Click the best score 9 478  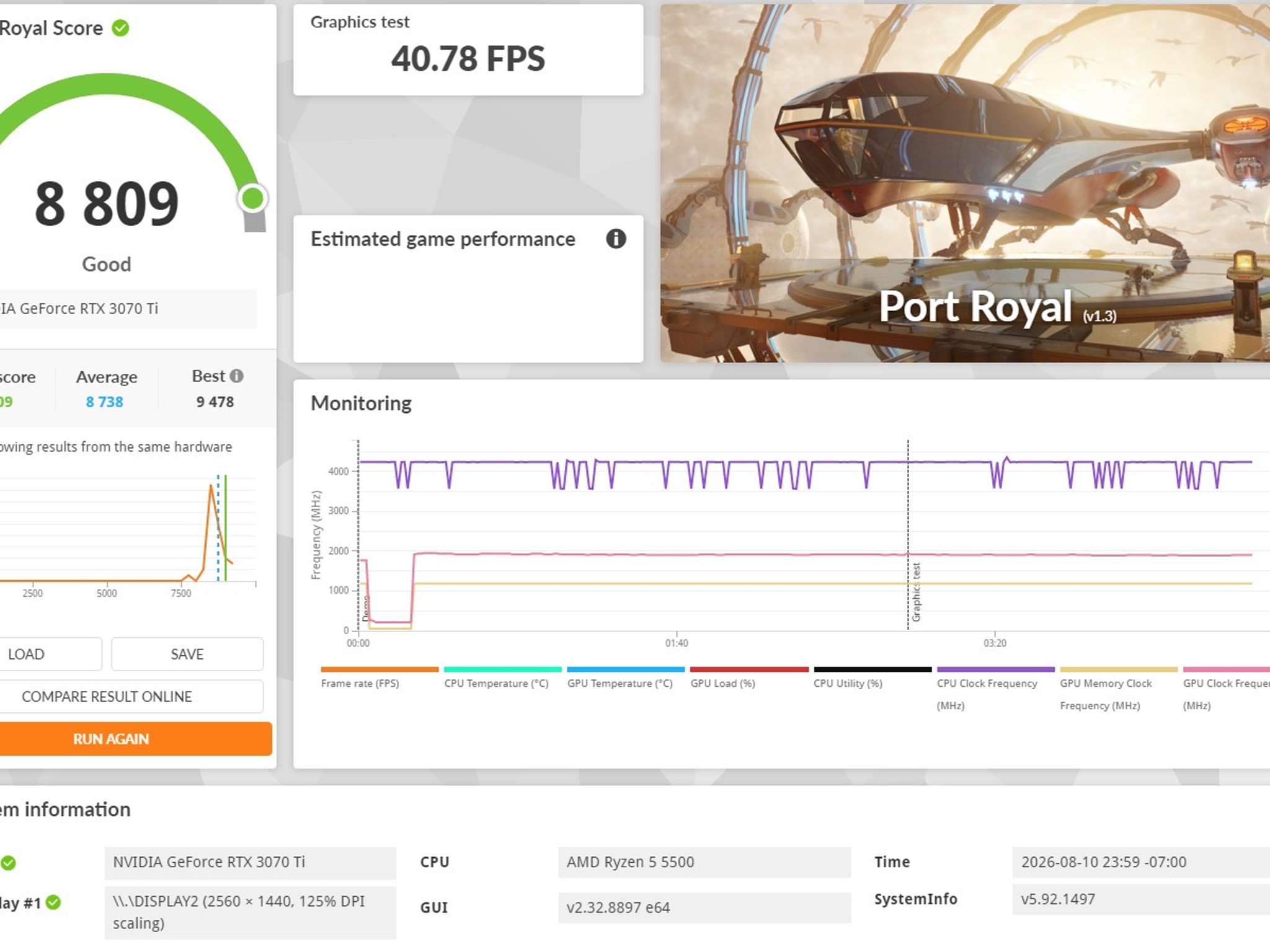(x=215, y=402)
